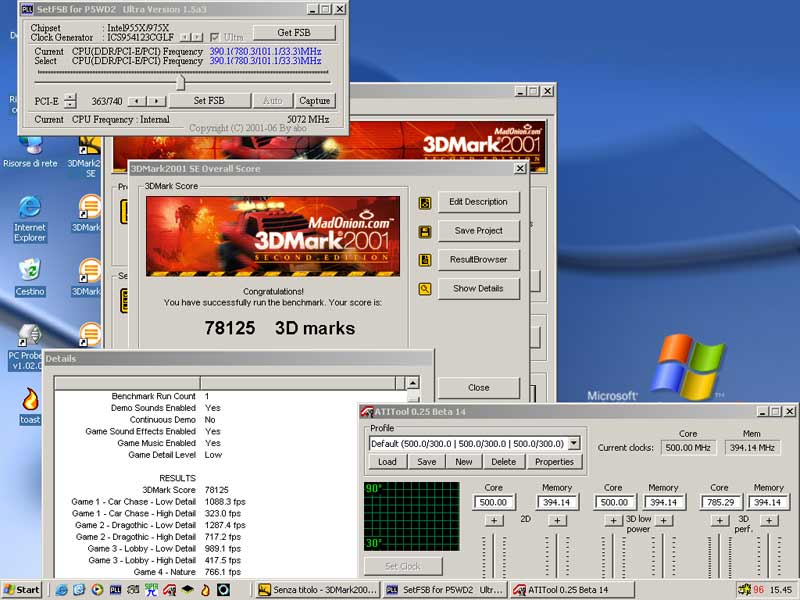Screen dimensions: 800x600
Task: Click the PLL SetFSB quick launch icon
Action: (116, 590)
